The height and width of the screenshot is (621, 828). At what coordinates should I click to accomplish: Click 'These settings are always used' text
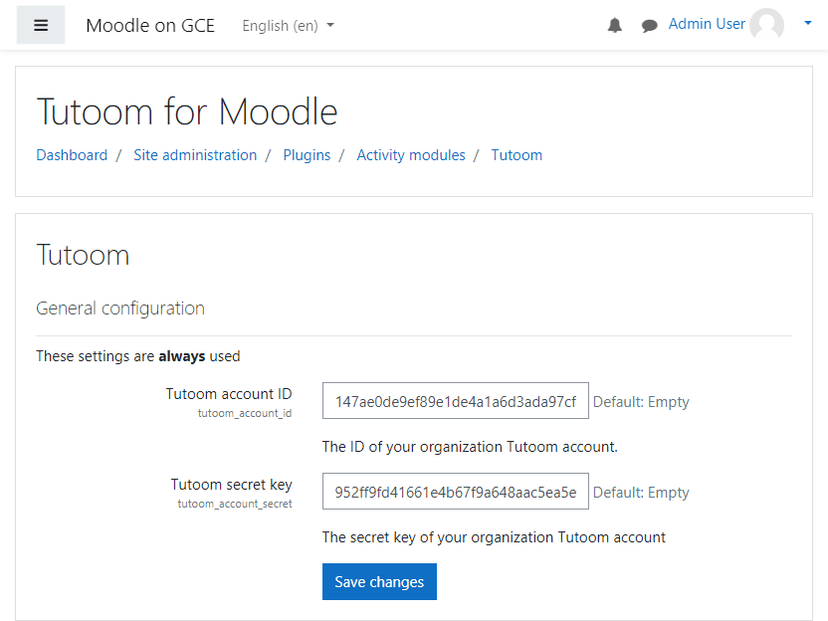[x=138, y=356]
